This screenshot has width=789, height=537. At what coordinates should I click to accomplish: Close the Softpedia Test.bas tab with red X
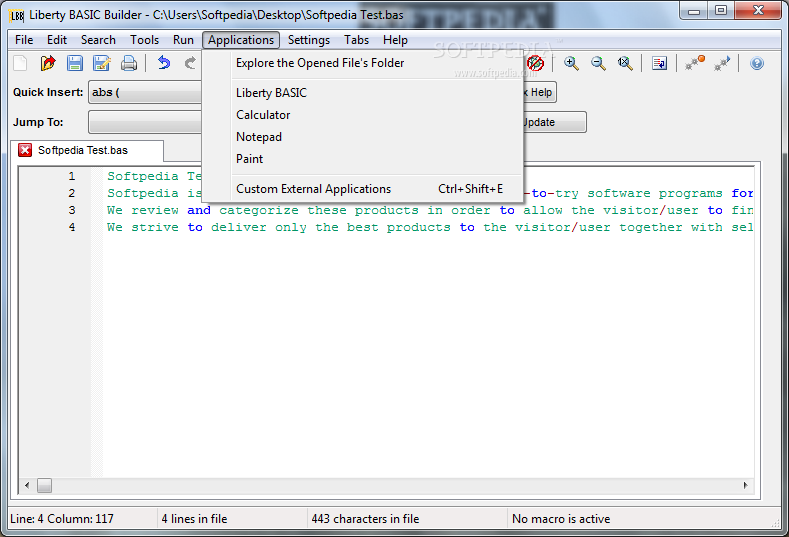click(25, 150)
